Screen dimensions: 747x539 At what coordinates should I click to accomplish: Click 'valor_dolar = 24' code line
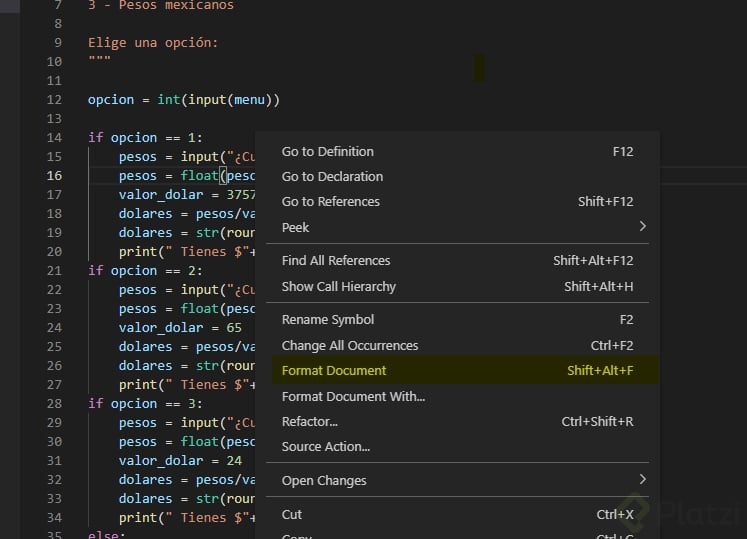coord(180,461)
